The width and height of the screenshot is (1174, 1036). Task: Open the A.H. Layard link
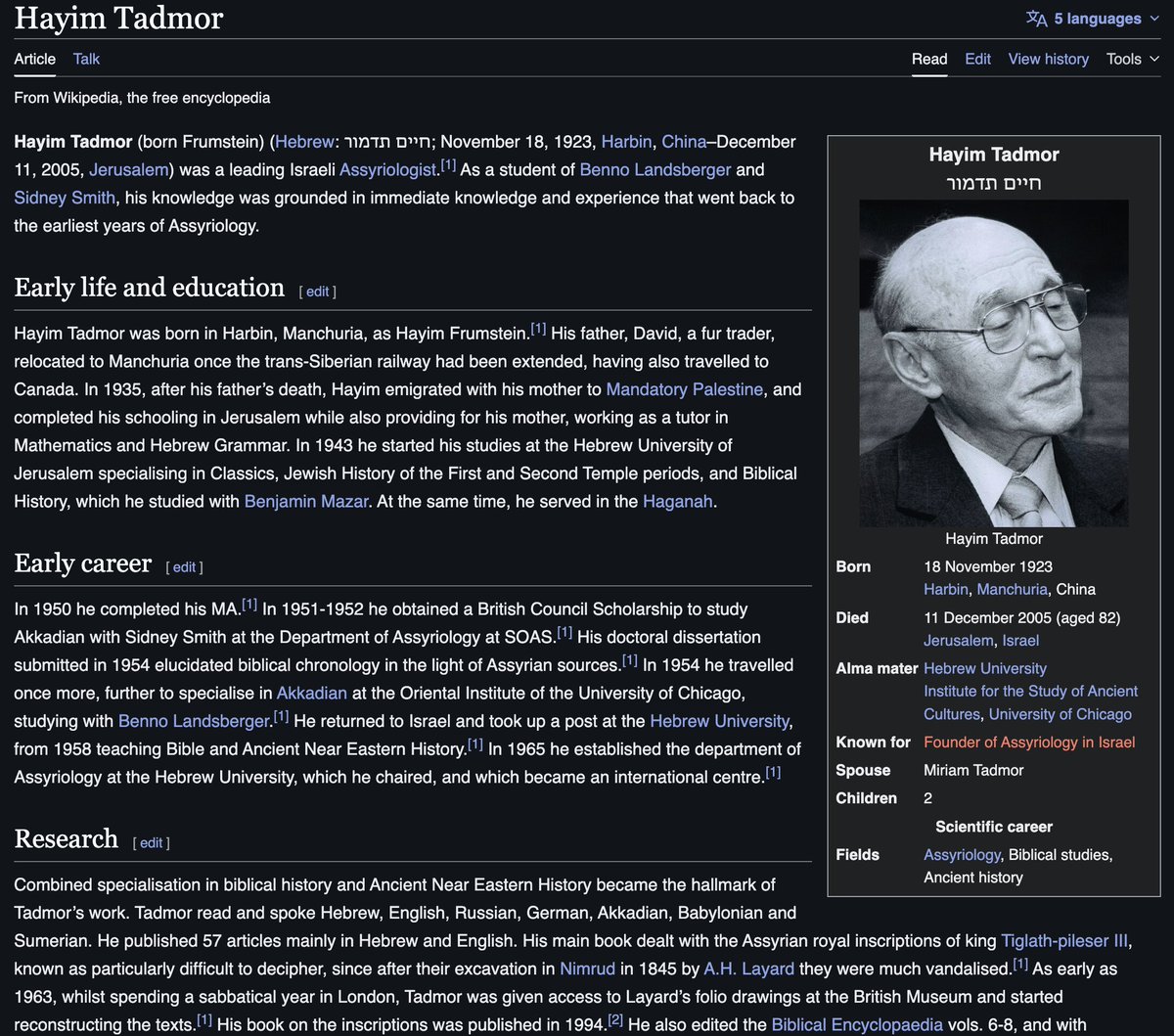(748, 969)
